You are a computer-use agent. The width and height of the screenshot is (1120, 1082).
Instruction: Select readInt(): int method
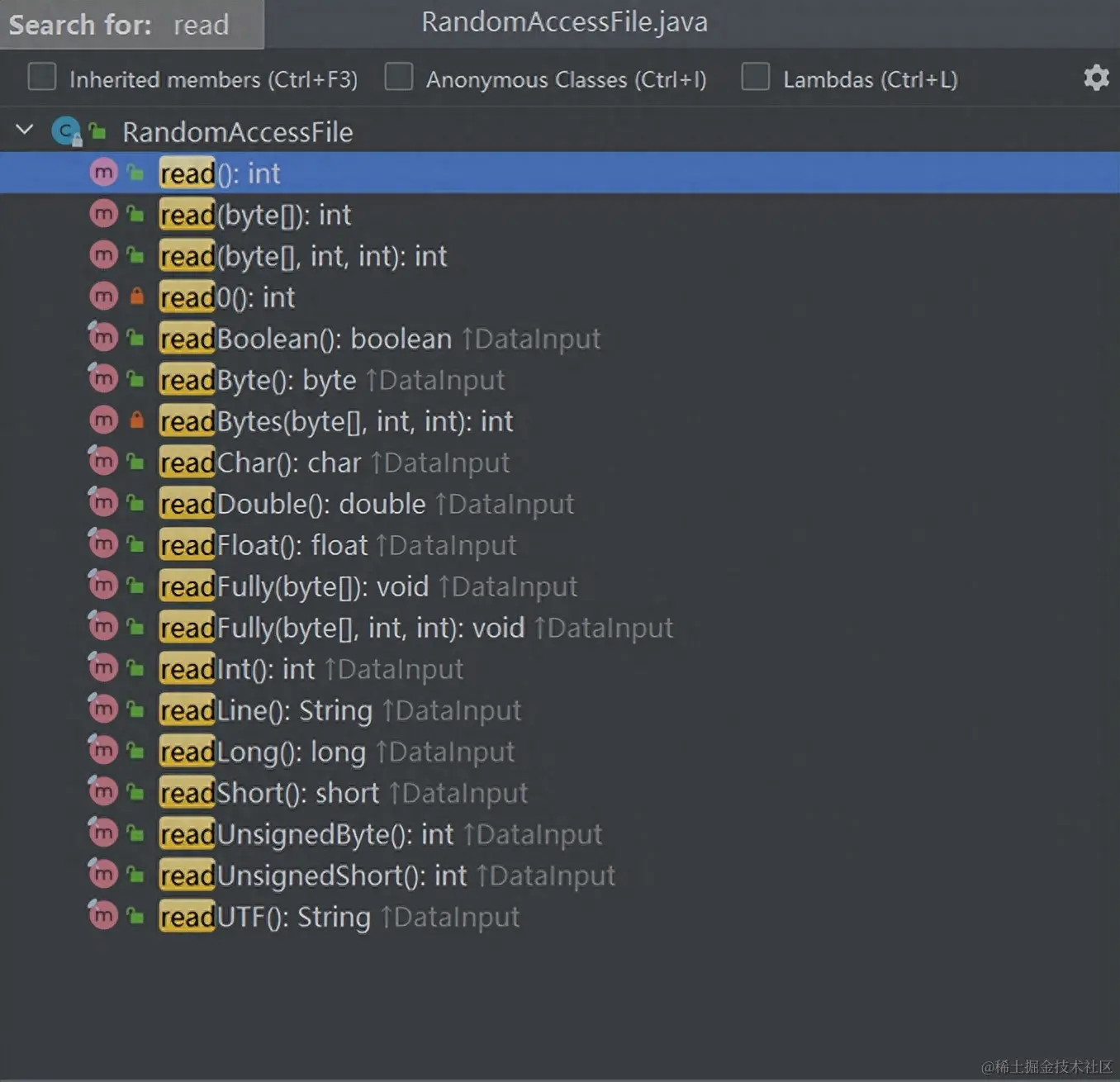pyautogui.click(x=237, y=669)
